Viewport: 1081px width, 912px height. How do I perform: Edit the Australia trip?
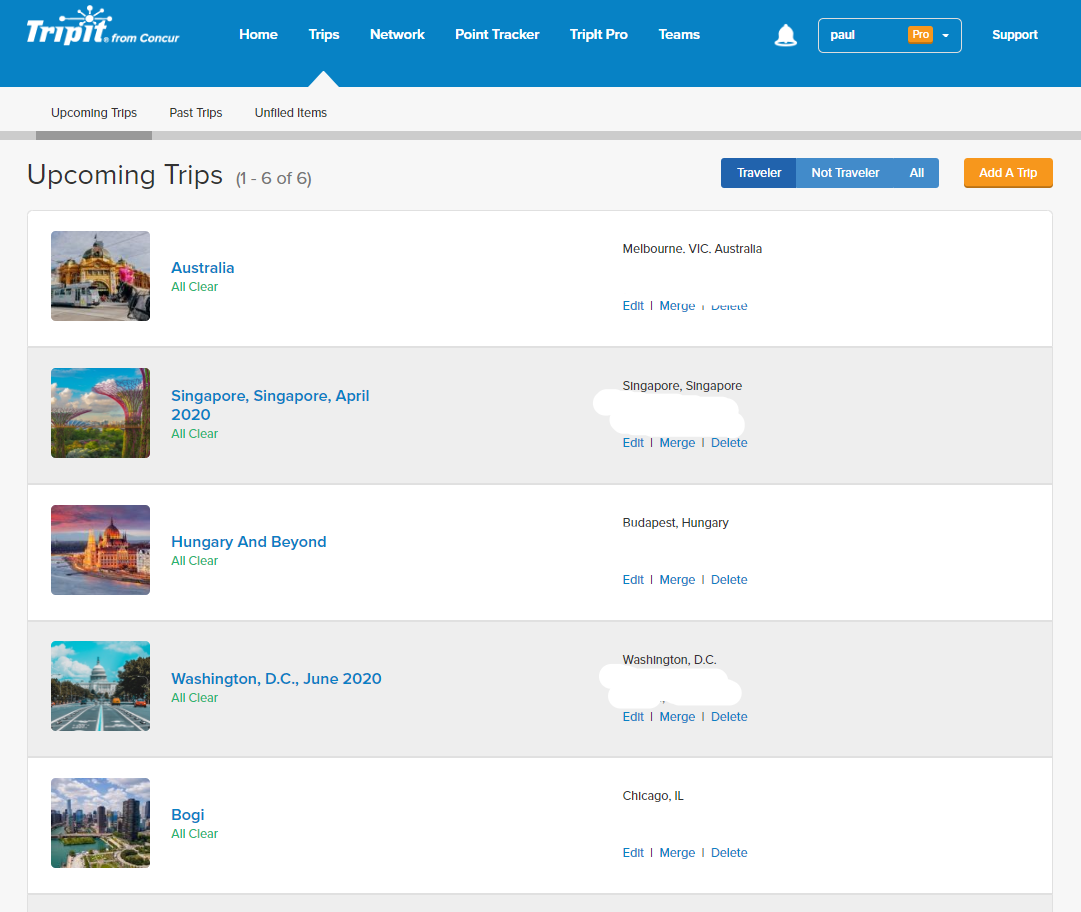(x=633, y=305)
